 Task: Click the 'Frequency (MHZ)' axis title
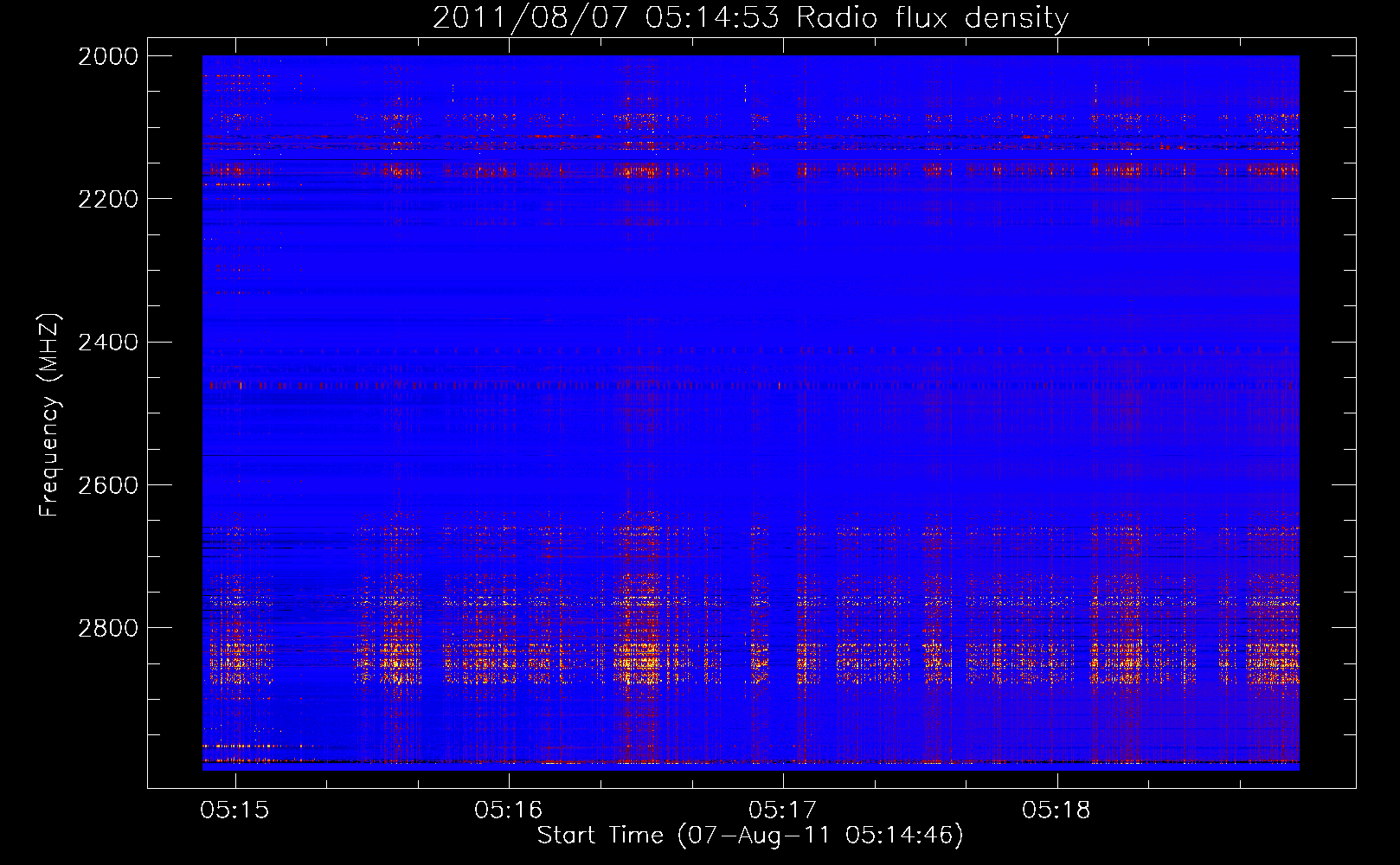[x=50, y=415]
